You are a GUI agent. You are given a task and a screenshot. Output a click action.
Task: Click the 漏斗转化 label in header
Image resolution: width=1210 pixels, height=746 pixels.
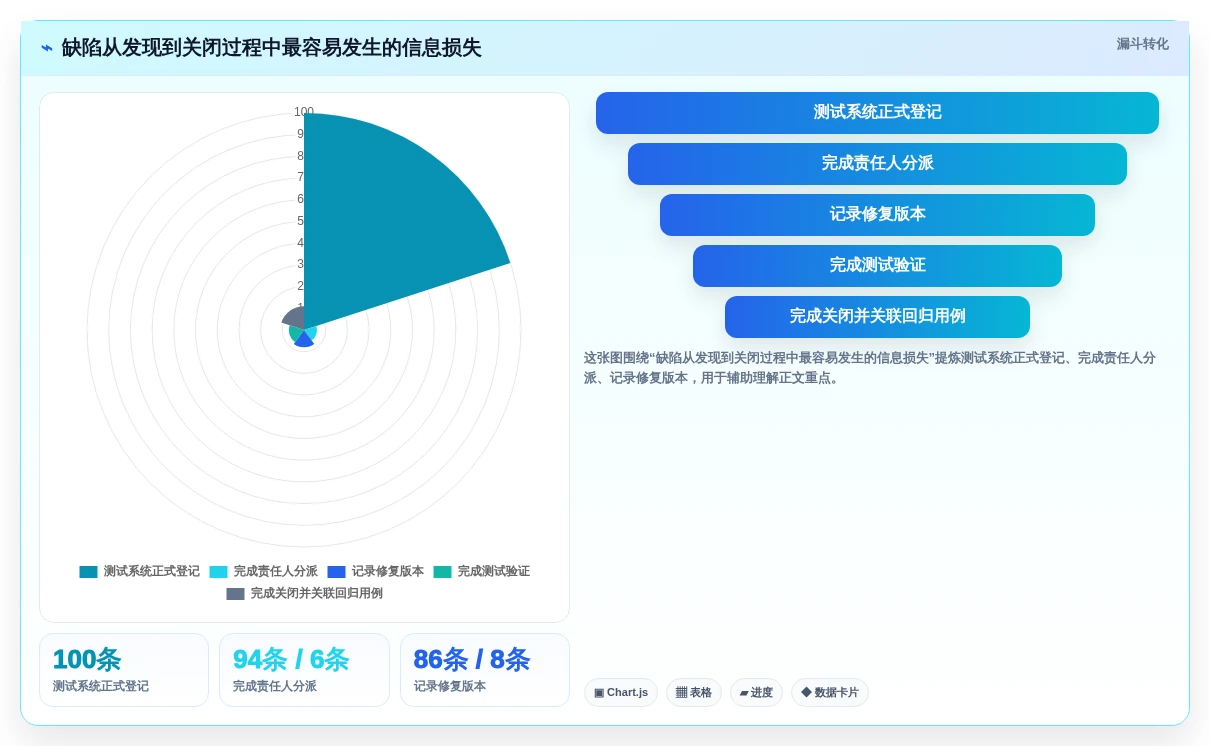[x=1143, y=44]
